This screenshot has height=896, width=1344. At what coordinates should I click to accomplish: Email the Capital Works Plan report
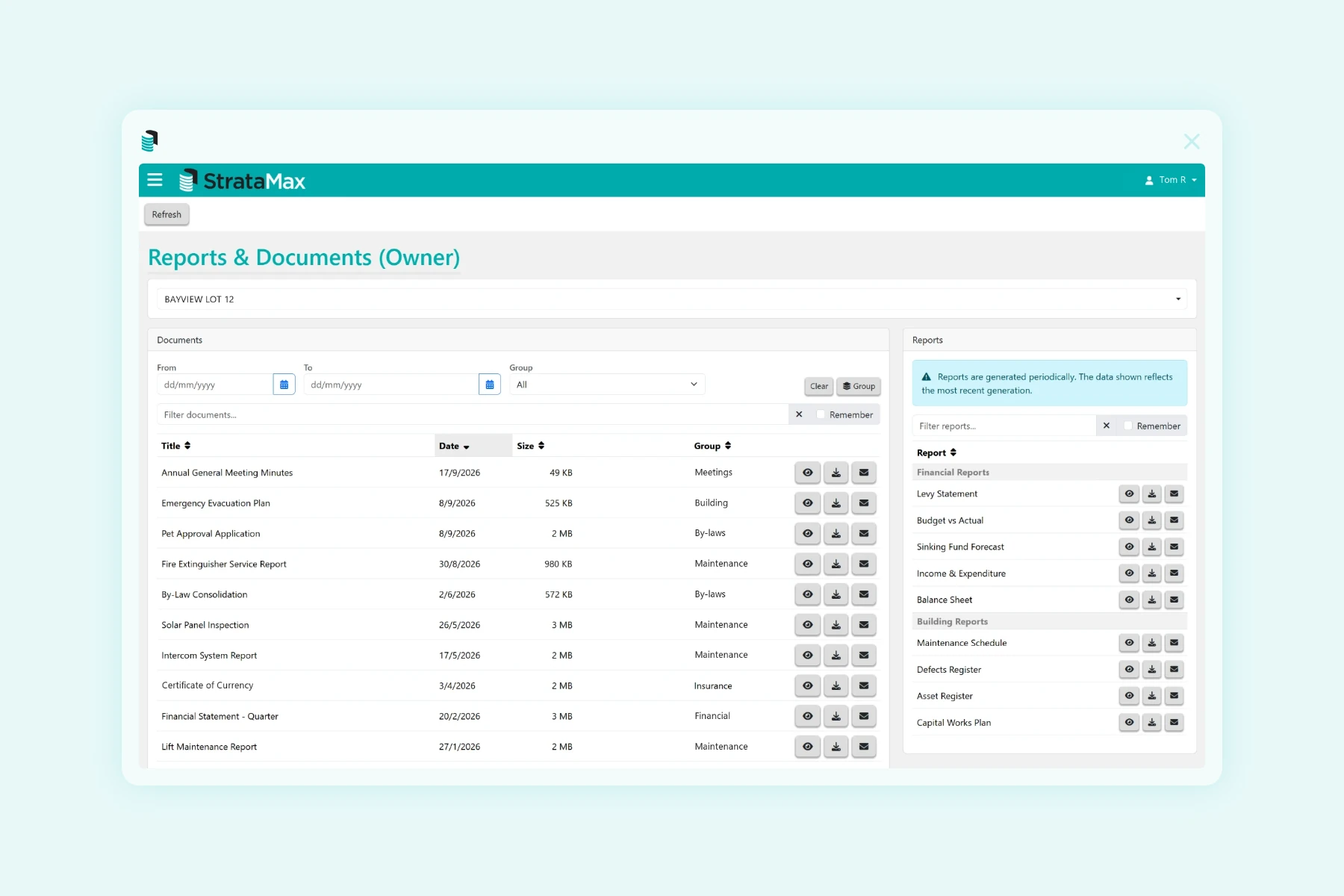1175,723
